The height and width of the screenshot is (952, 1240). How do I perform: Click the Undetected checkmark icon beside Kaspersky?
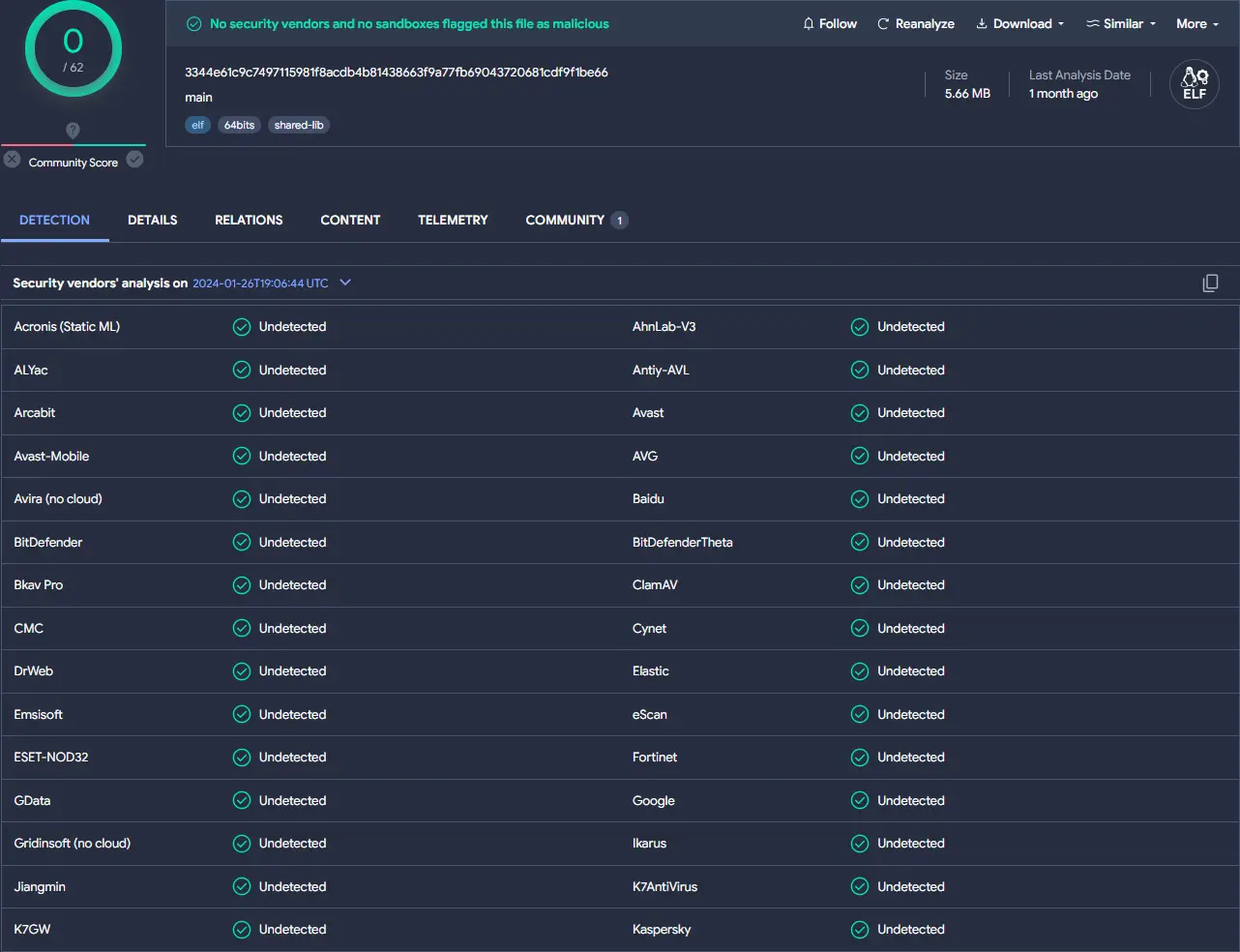(859, 929)
